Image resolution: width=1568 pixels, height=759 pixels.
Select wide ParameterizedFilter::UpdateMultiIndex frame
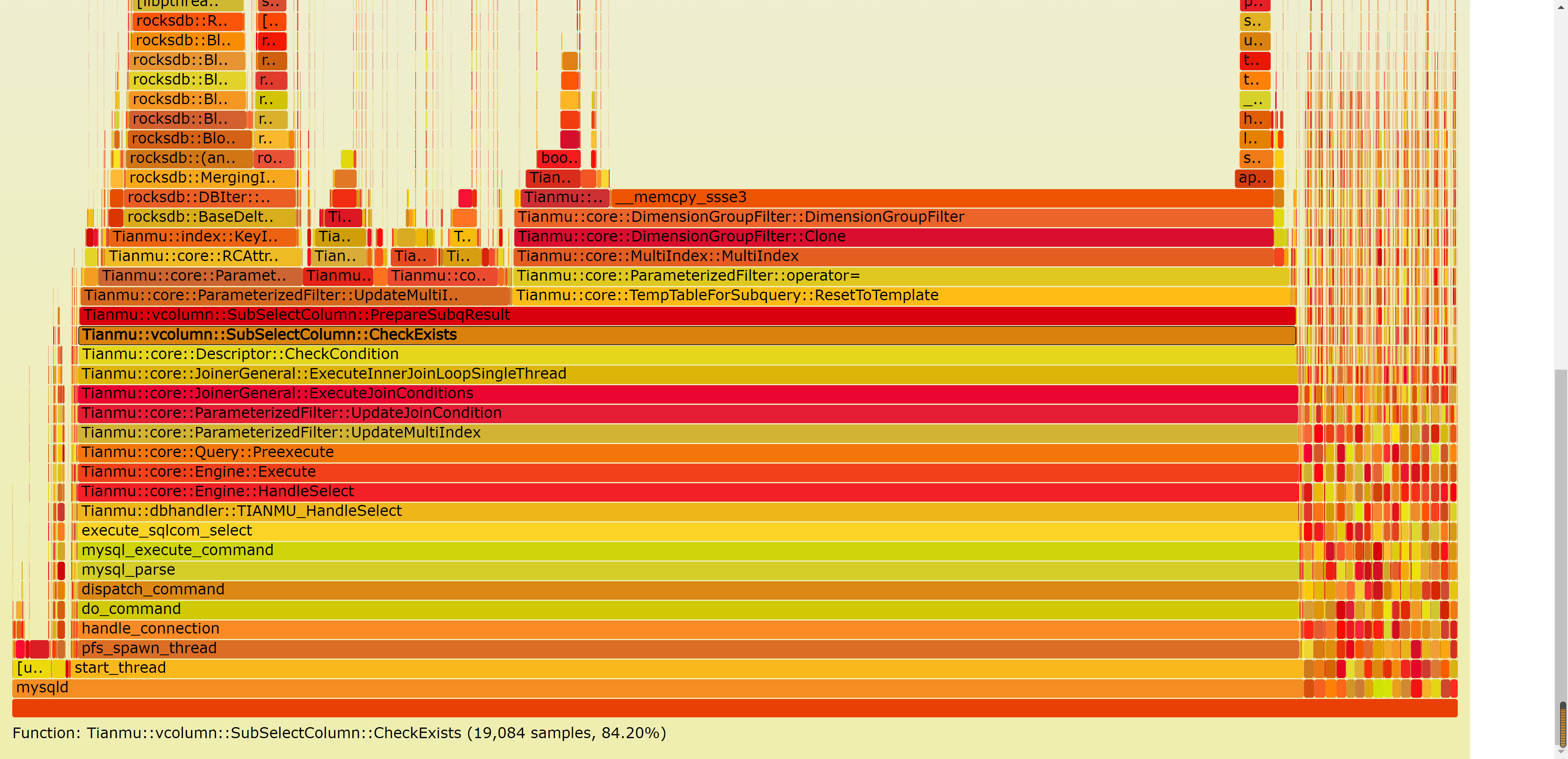[688, 433]
